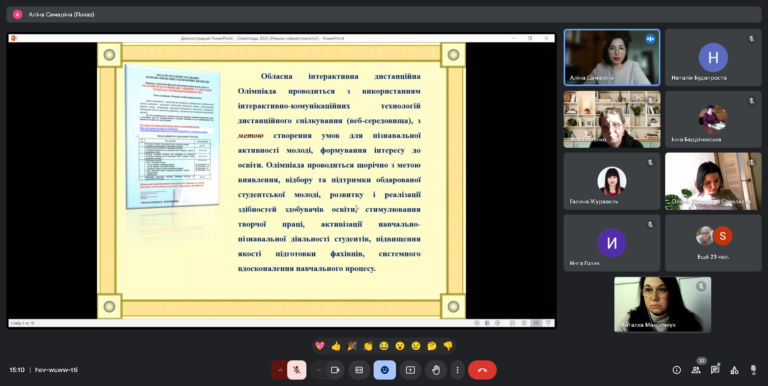This screenshot has width=768, height=386.
Task: Click the meeting code hev-wuww-tti
Action: coord(56,370)
